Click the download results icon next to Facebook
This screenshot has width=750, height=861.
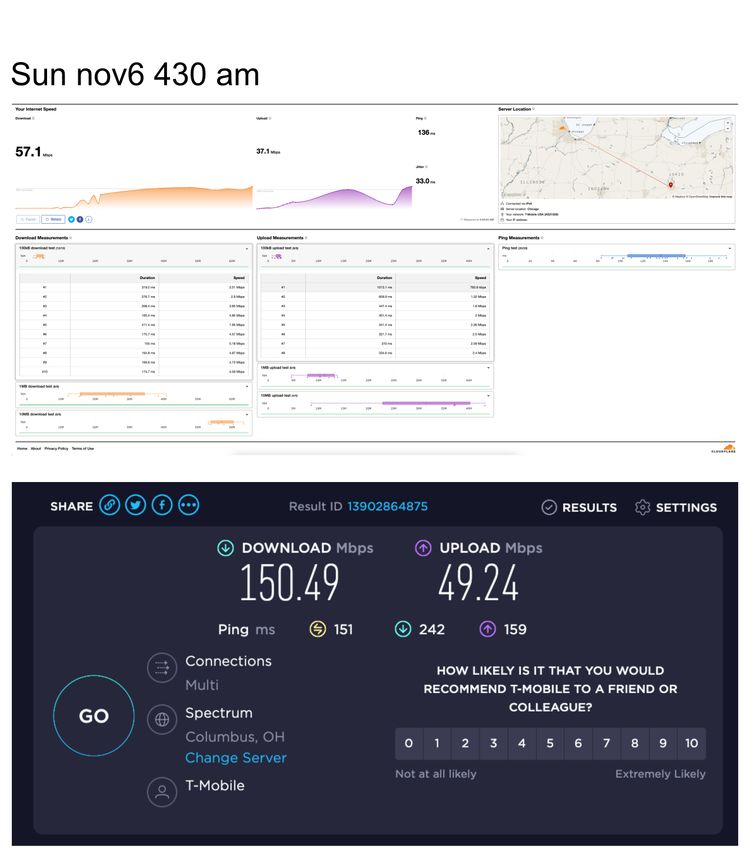(x=89, y=219)
